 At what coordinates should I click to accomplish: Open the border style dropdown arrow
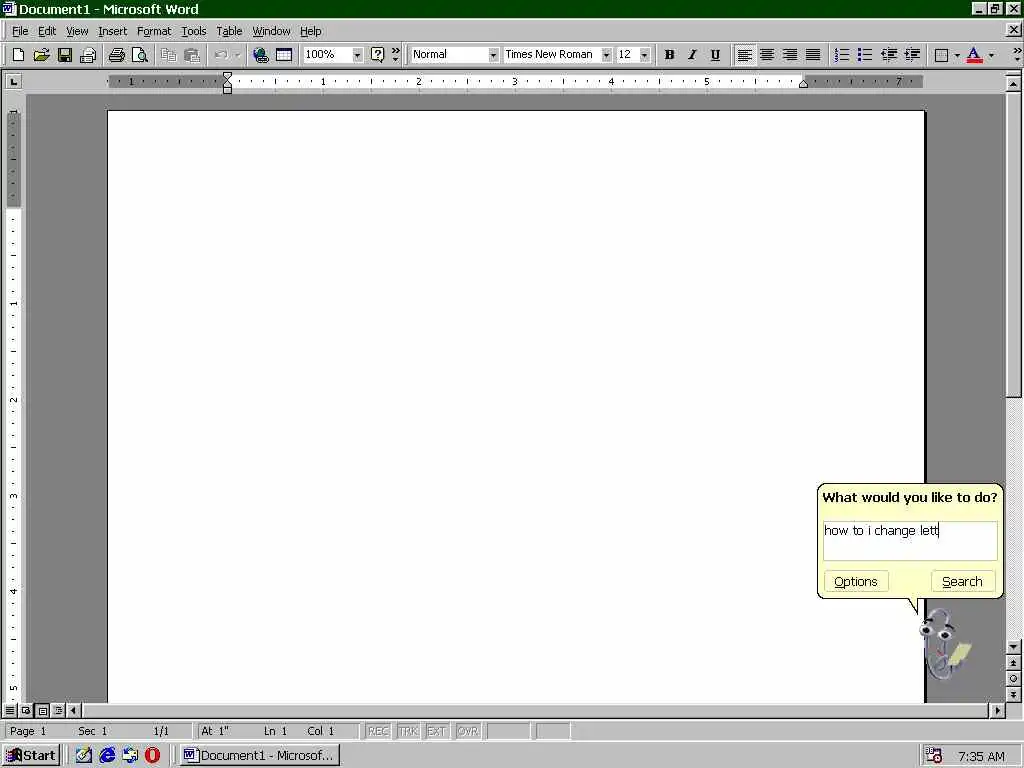coord(957,55)
